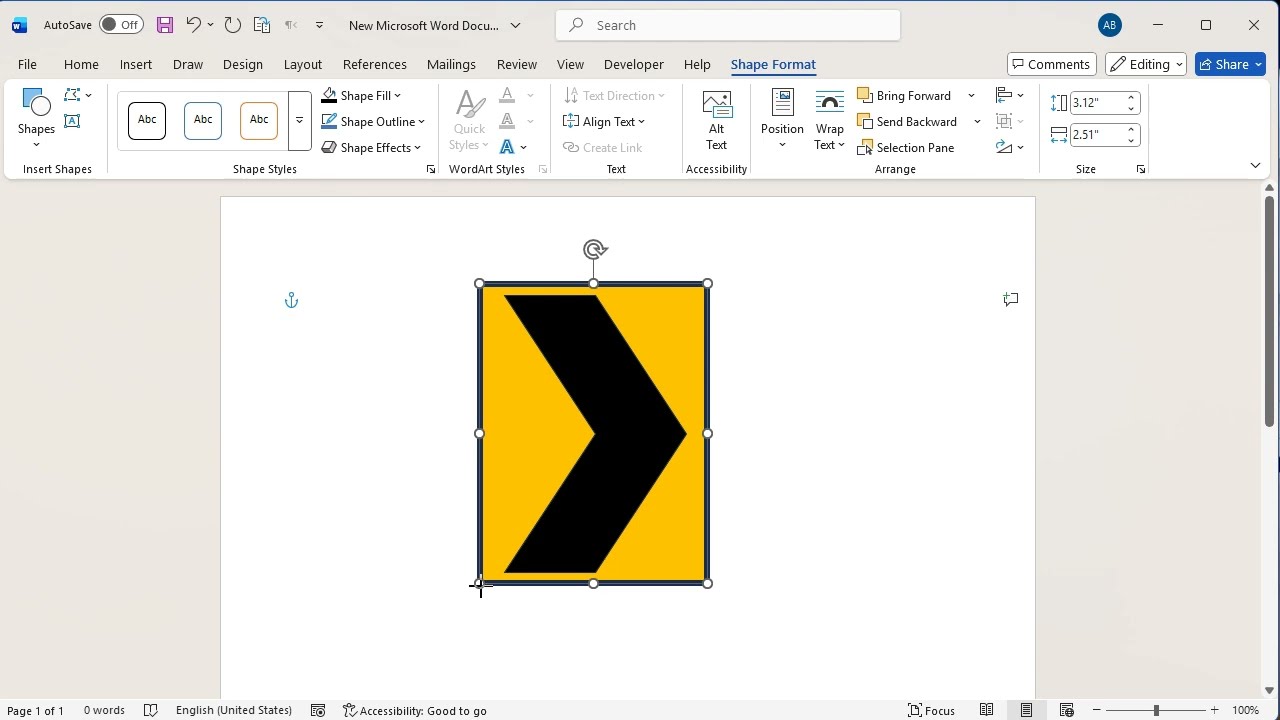Screen dimensions: 1280x720
Task: Open the View tab
Action: (570, 64)
